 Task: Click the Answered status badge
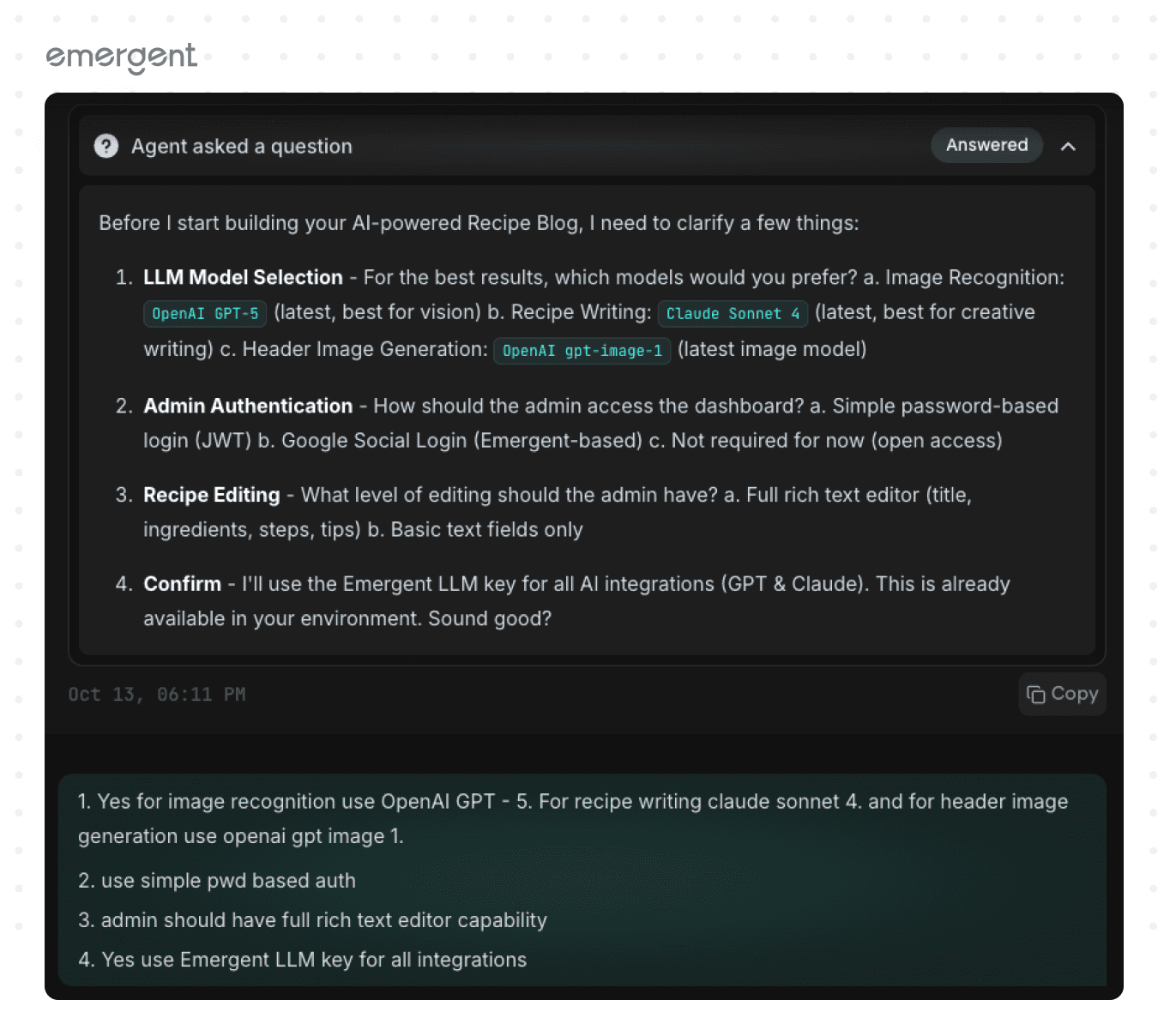coord(986,145)
